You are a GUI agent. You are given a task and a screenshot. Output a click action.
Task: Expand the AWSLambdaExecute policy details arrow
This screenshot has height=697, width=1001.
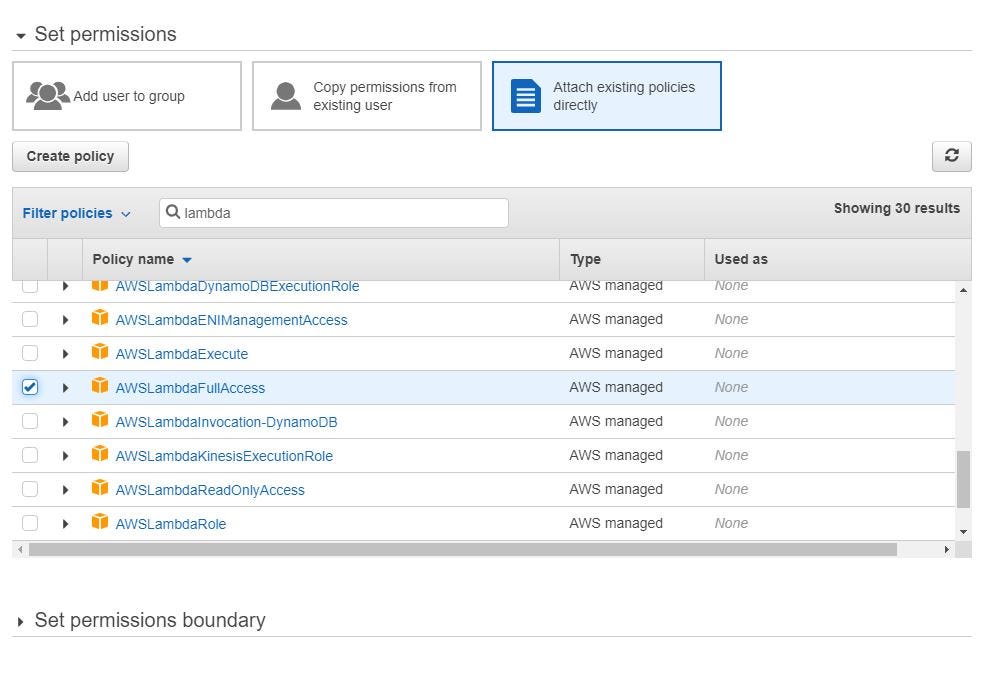pos(65,354)
